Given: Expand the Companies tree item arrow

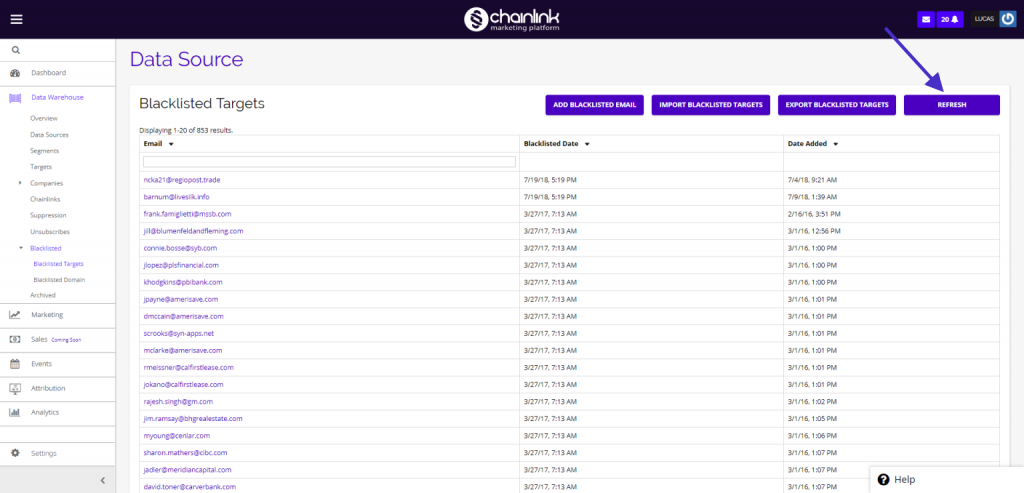Looking at the screenshot, I should pyautogui.click(x=21, y=183).
